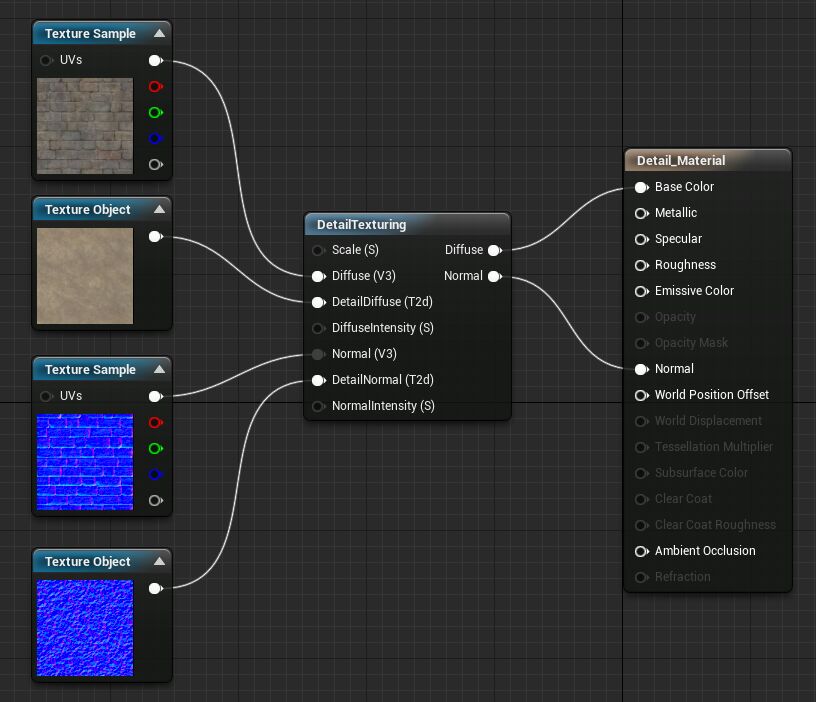Click the red channel output pin on normal map sample
Image resolution: width=816 pixels, height=702 pixels.
coord(155,422)
